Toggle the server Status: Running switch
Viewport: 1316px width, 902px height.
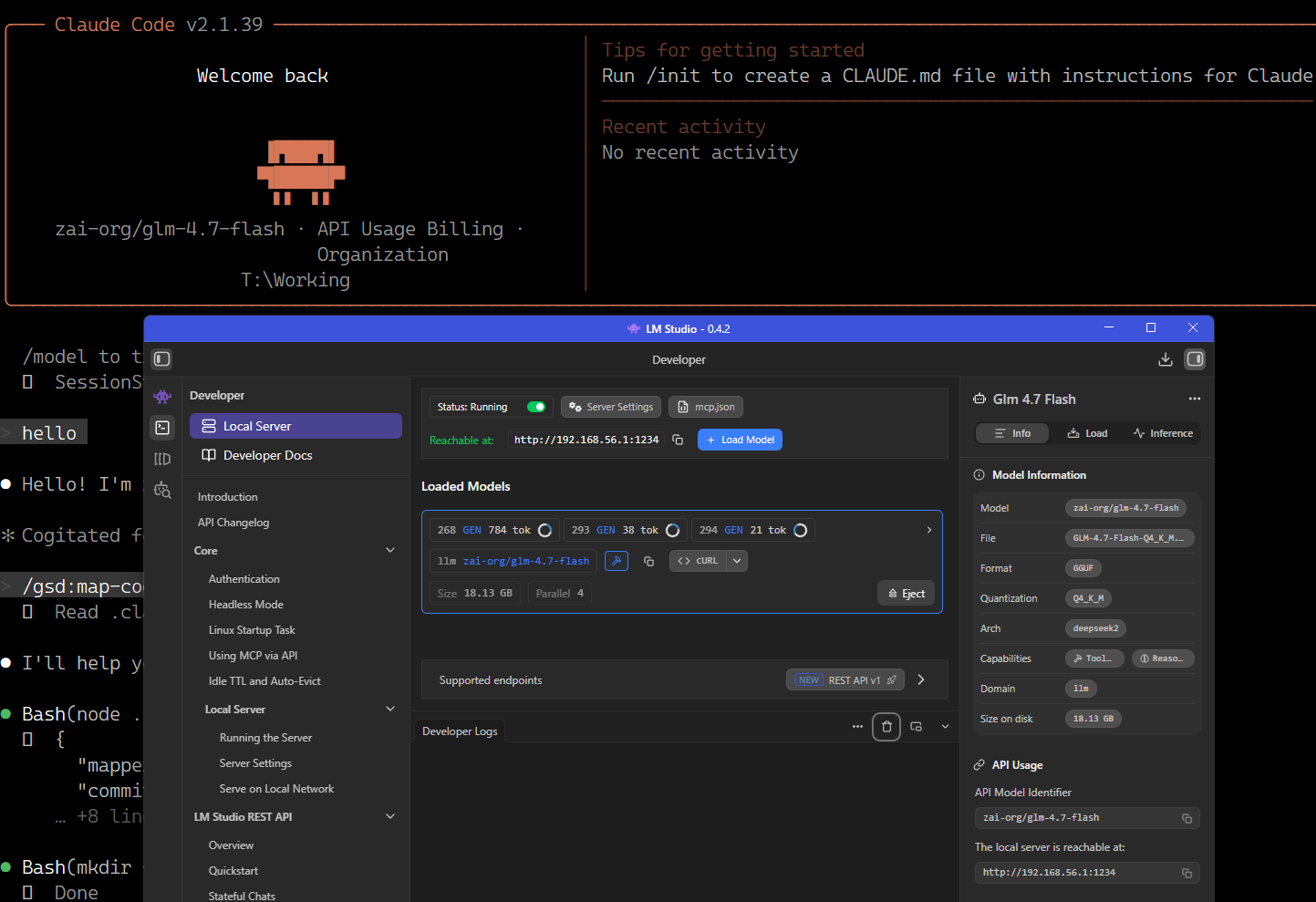pos(536,407)
